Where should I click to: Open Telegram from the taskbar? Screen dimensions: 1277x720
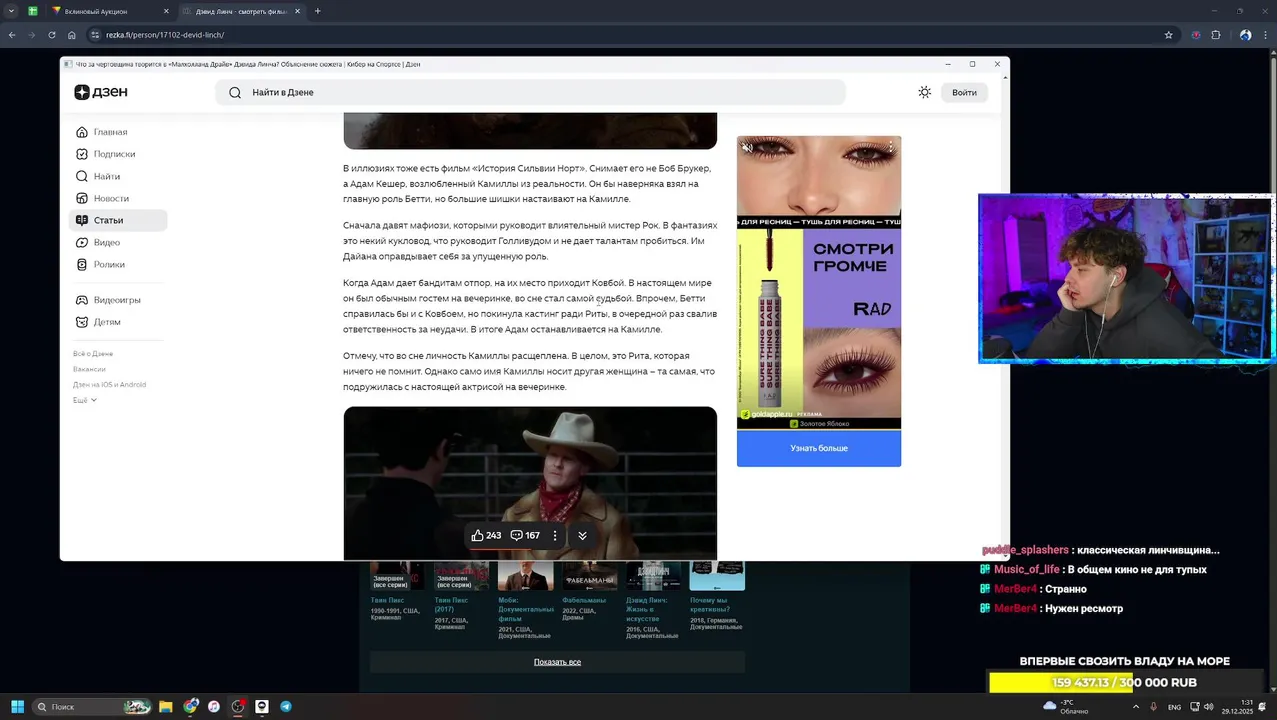pyautogui.click(x=286, y=706)
